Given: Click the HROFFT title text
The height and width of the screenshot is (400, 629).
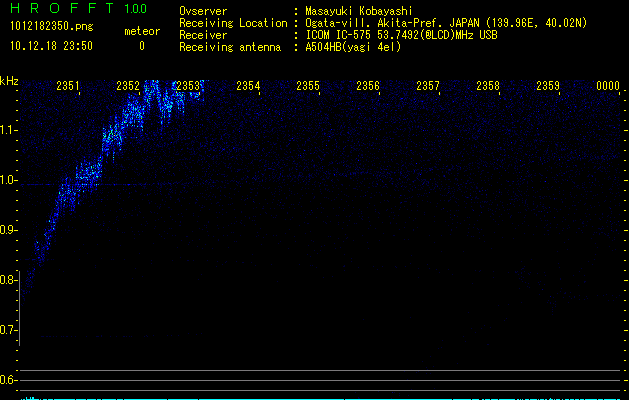Looking at the screenshot, I should (x=61, y=8).
